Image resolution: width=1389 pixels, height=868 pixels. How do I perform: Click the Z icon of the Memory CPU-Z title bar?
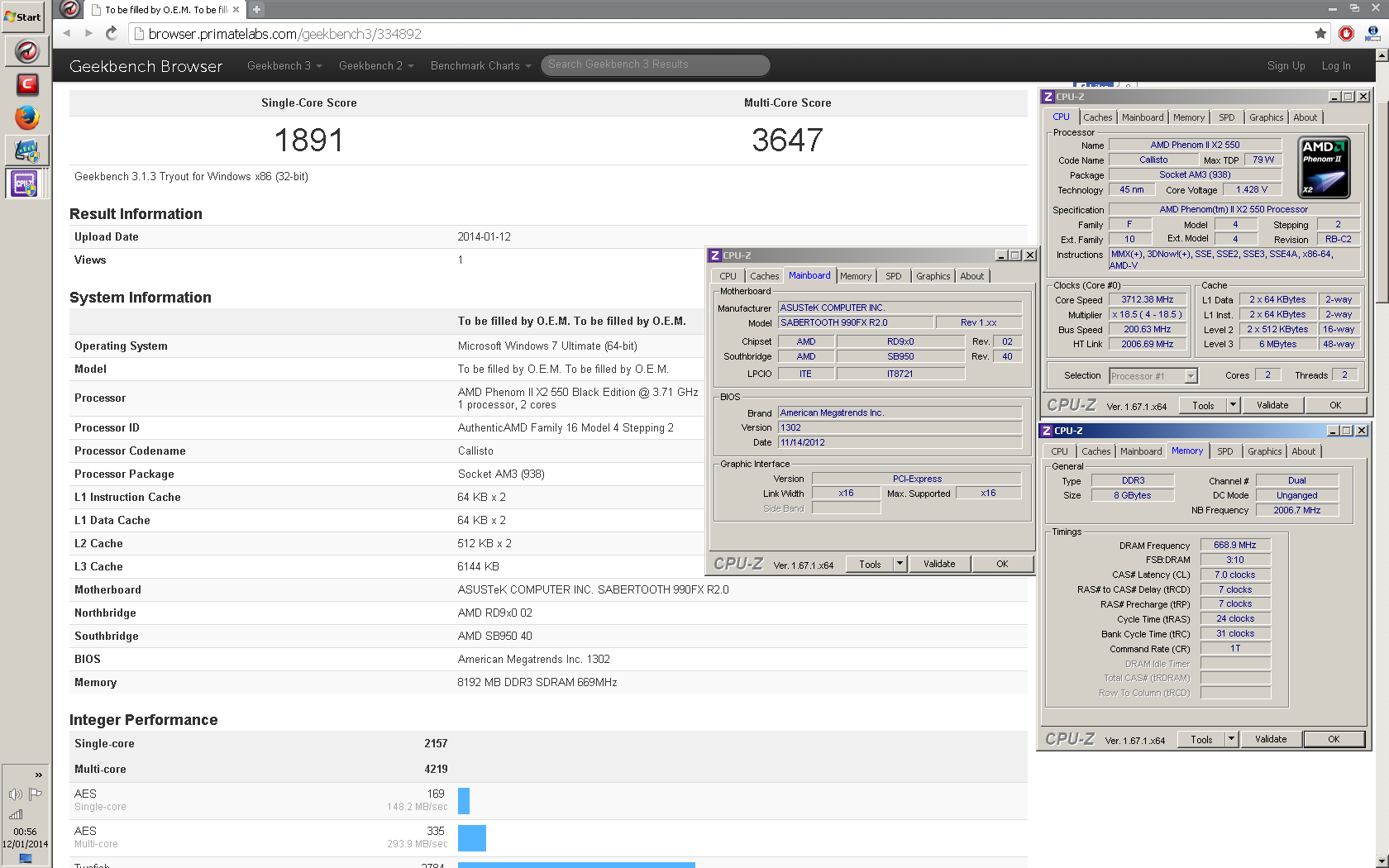coord(1047,431)
